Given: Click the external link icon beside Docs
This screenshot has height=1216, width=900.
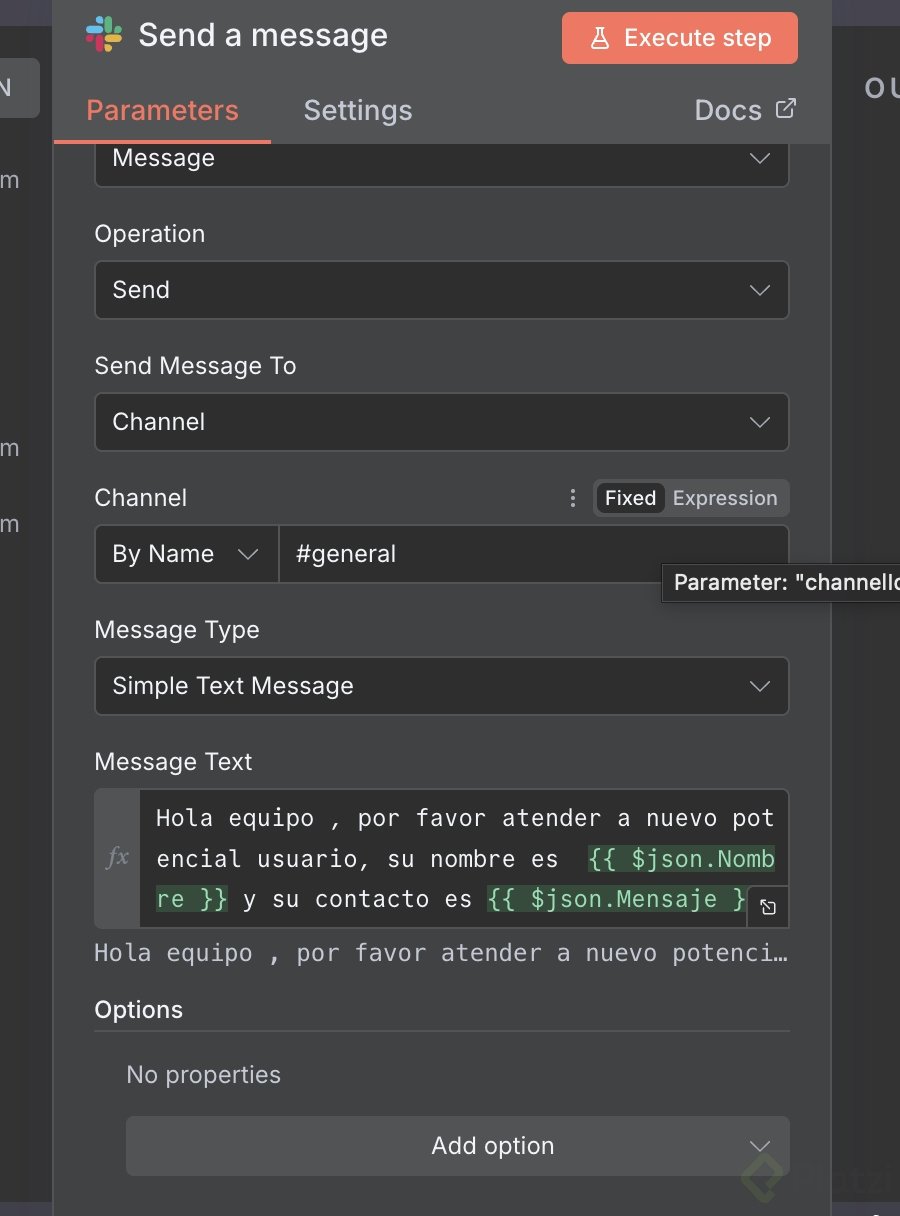Looking at the screenshot, I should pyautogui.click(x=786, y=108).
